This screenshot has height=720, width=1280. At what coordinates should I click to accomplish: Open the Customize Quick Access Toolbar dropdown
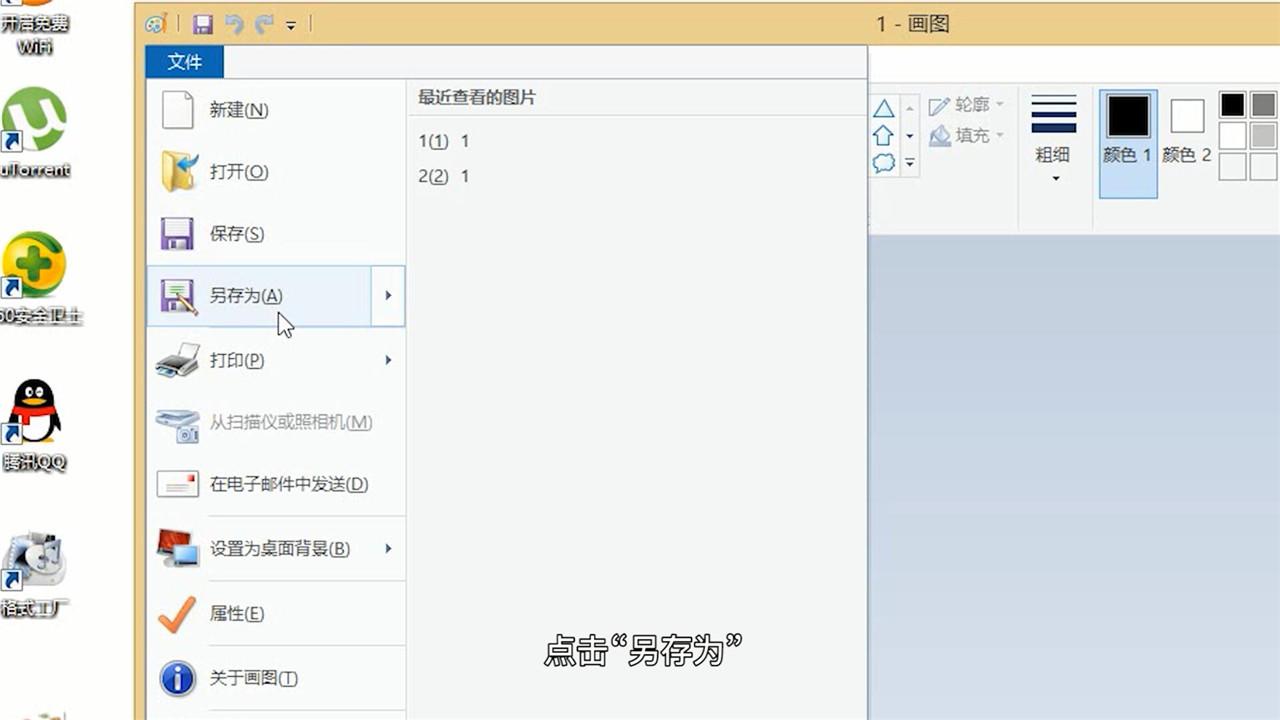pyautogui.click(x=291, y=25)
